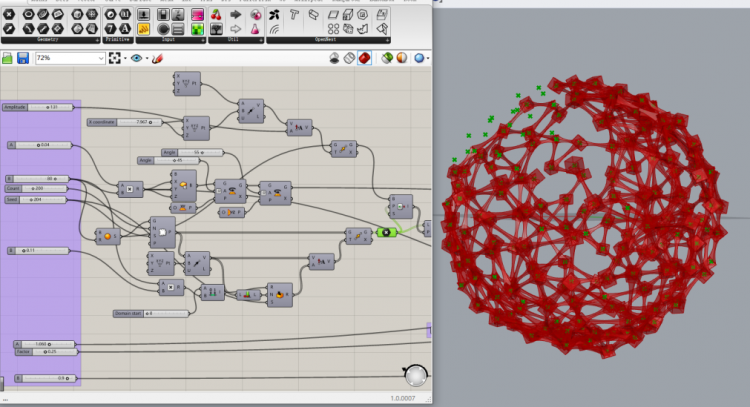Click the Amplitude number slider

[x=38, y=107]
